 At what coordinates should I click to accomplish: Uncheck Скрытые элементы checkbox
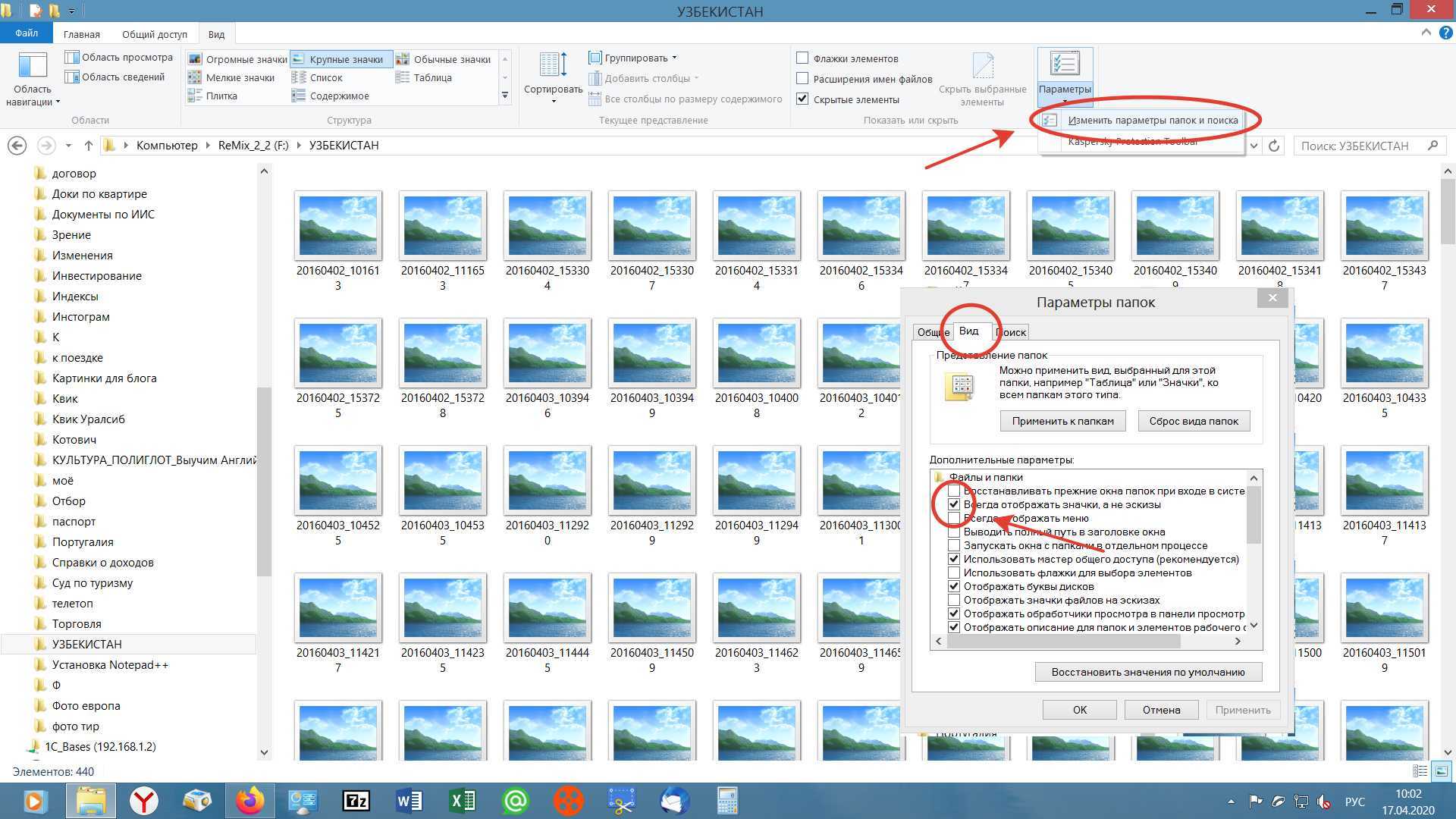coord(802,99)
